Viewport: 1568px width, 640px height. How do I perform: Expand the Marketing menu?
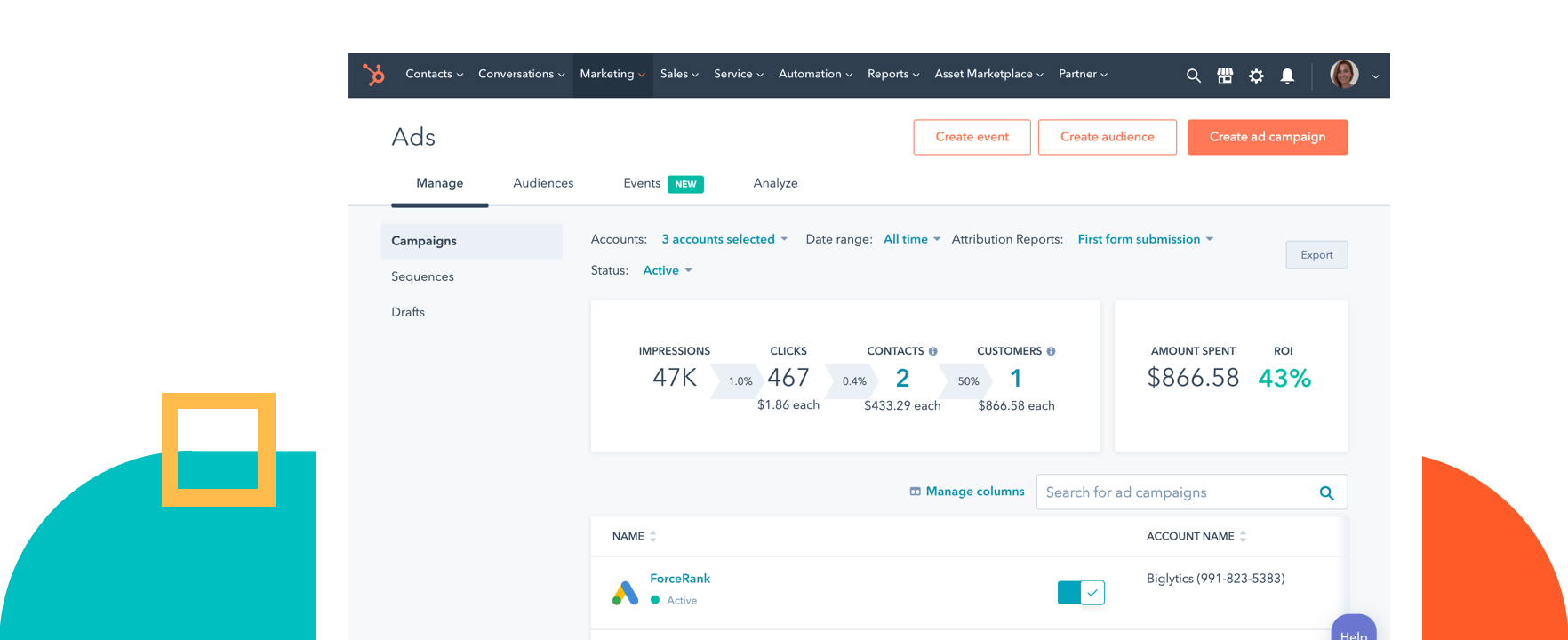(612, 75)
